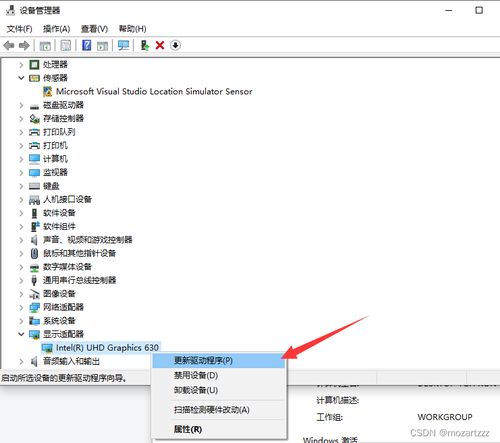The width and height of the screenshot is (500, 443).
Task: Click the update driver toolbar icon
Action: [x=145, y=45]
